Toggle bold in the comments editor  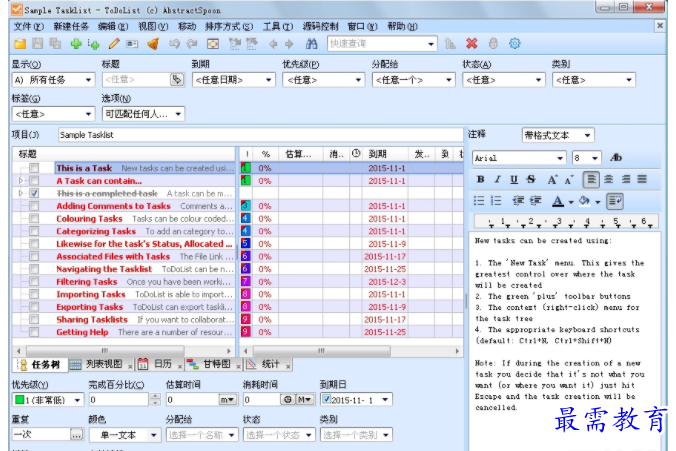coord(481,179)
